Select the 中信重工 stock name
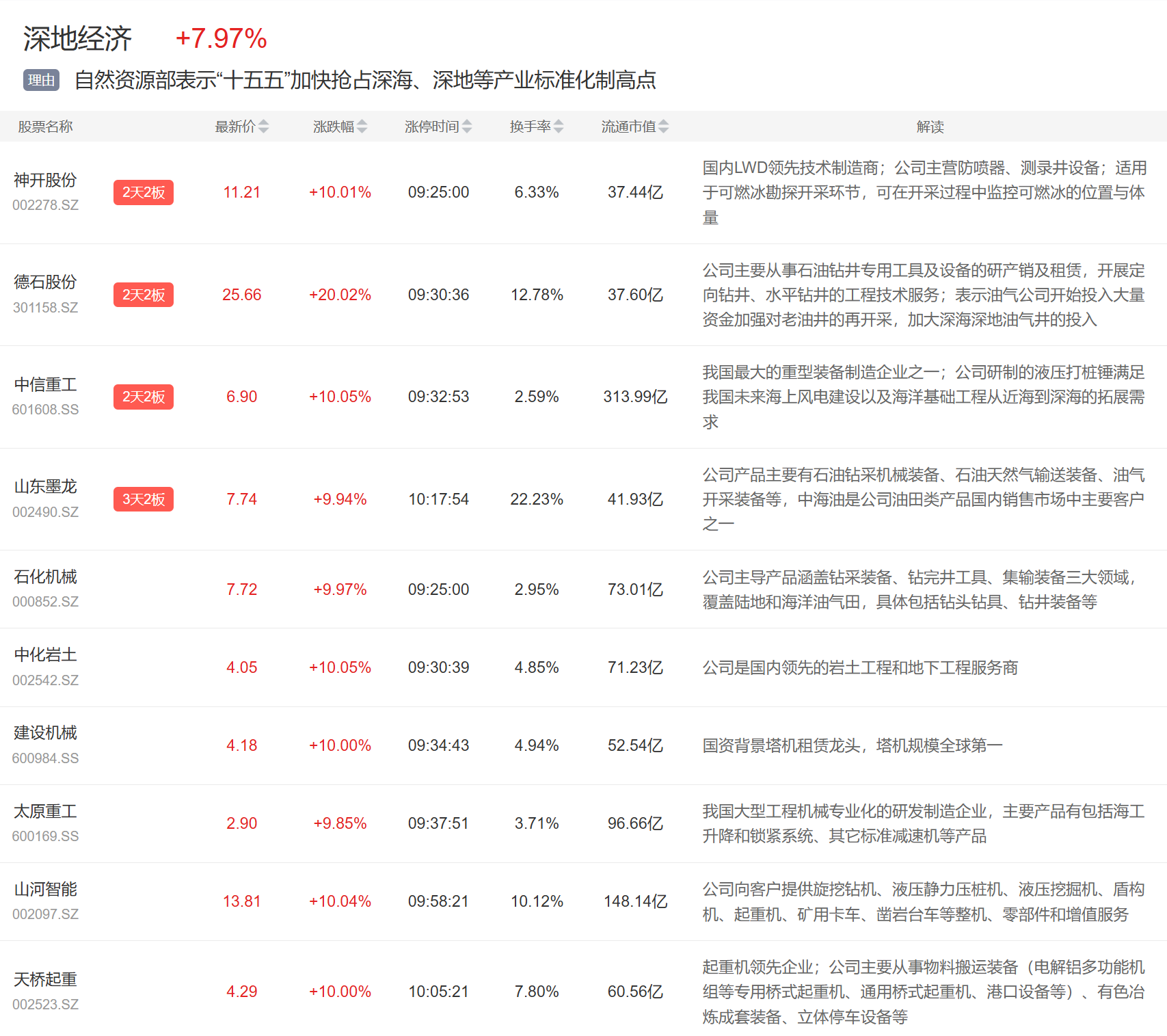 45,385
